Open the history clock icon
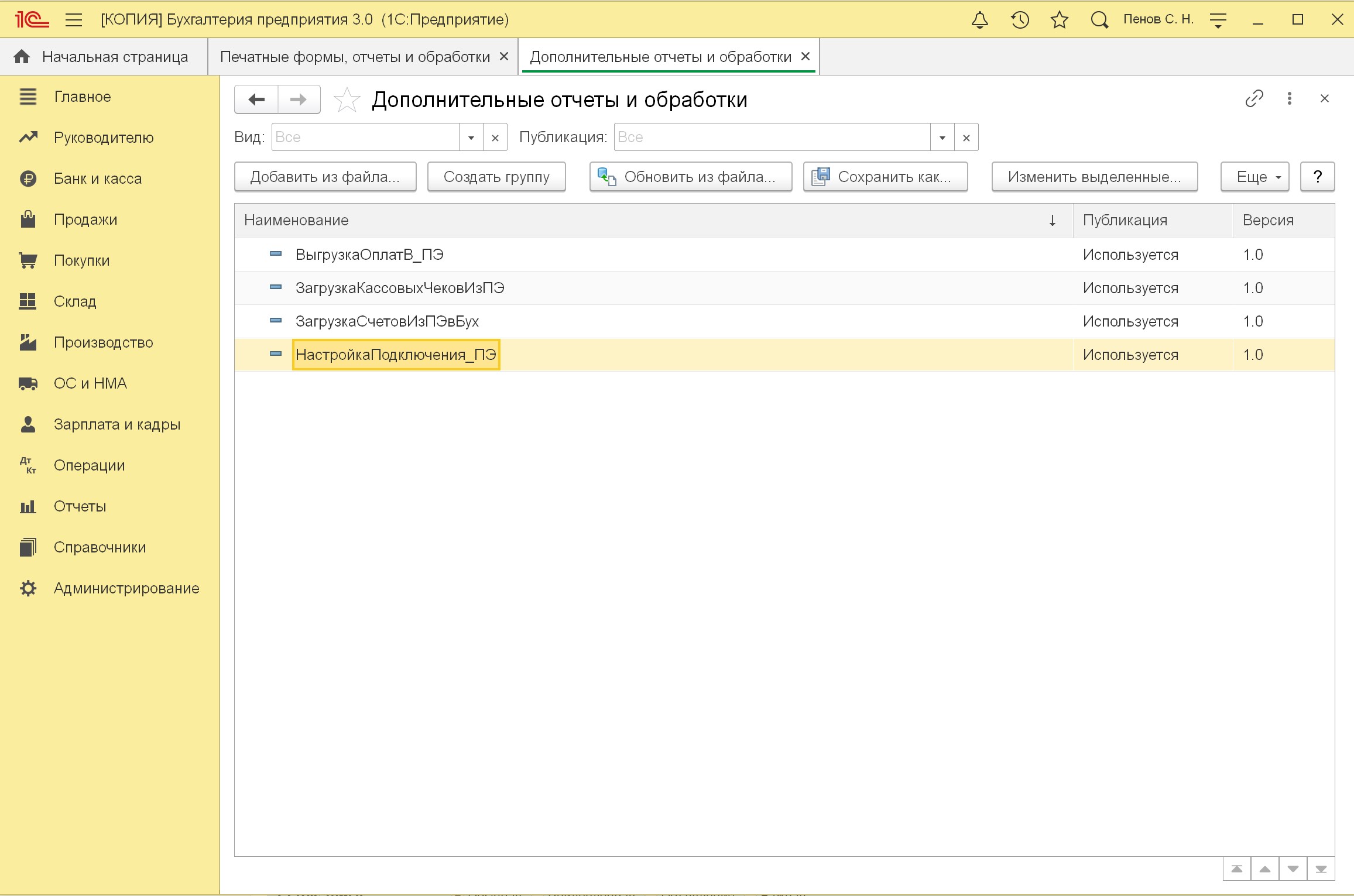Screen dimensions: 1354x896 tap(1020, 20)
